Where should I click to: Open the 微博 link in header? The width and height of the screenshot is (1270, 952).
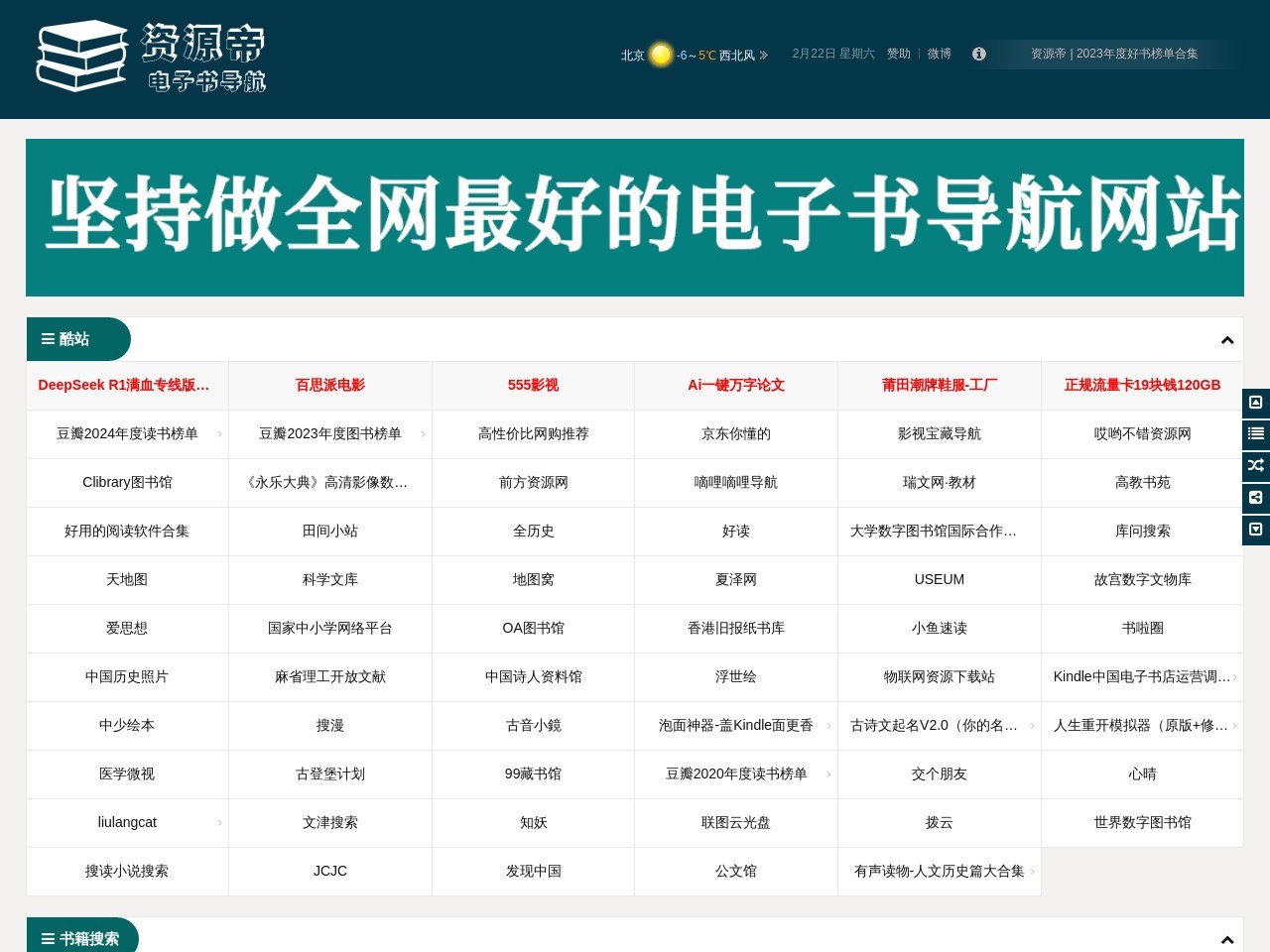(x=940, y=54)
